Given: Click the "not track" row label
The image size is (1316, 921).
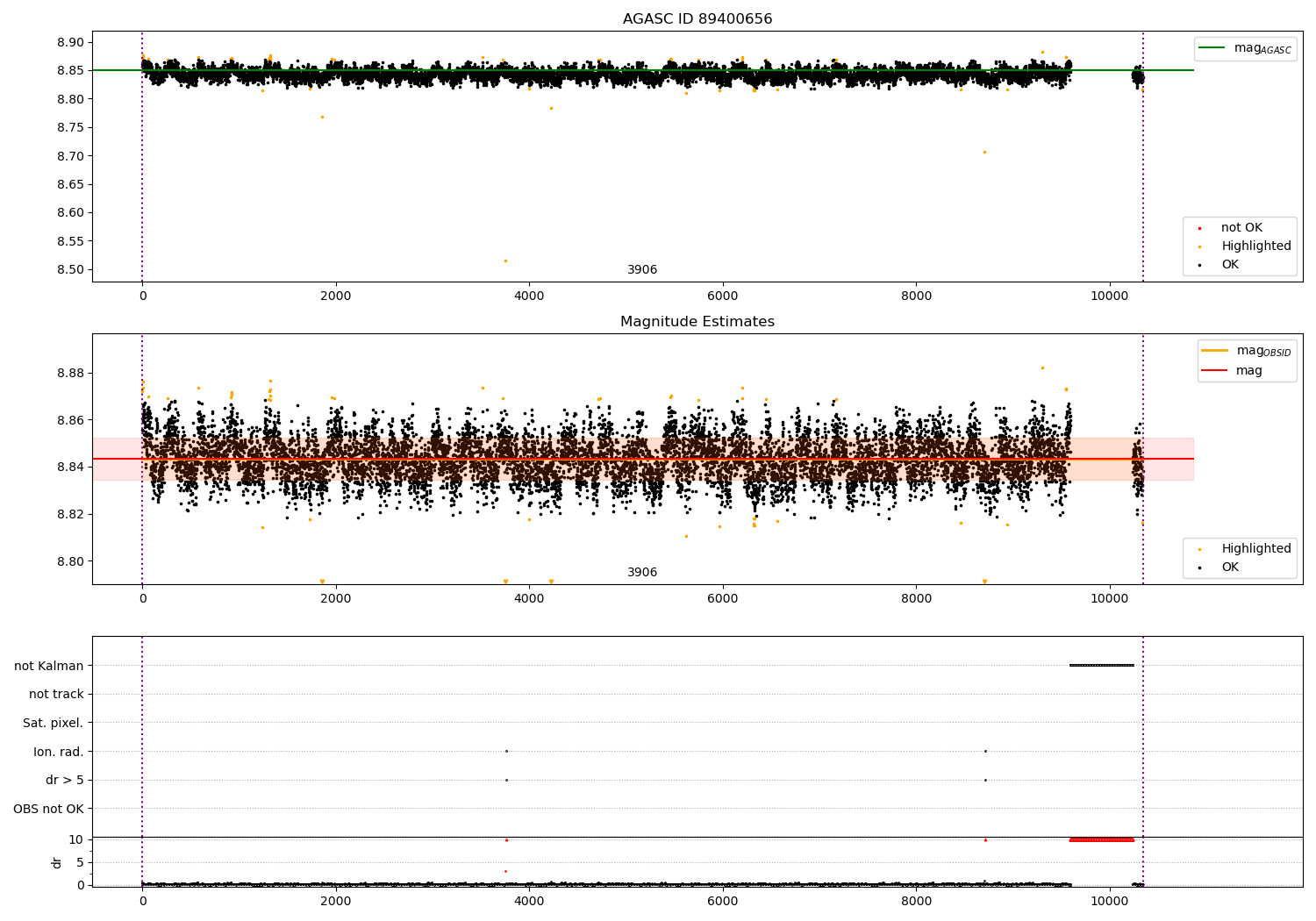Looking at the screenshot, I should 56,695.
